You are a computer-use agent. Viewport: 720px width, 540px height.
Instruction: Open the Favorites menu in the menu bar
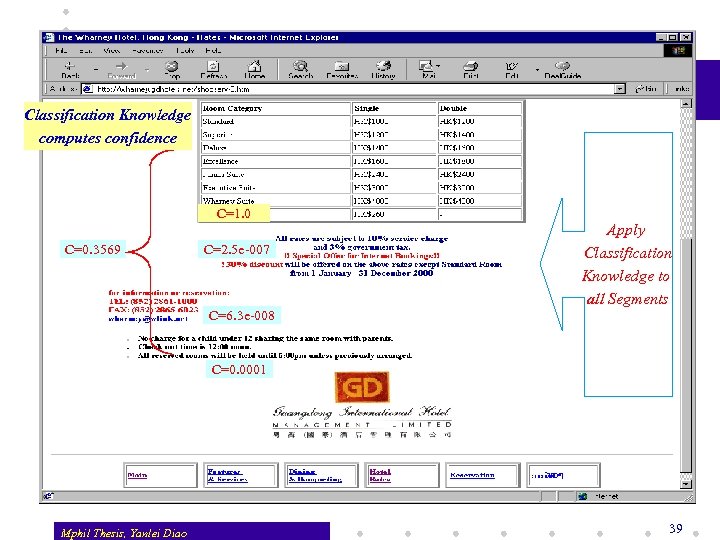pyautogui.click(x=147, y=51)
